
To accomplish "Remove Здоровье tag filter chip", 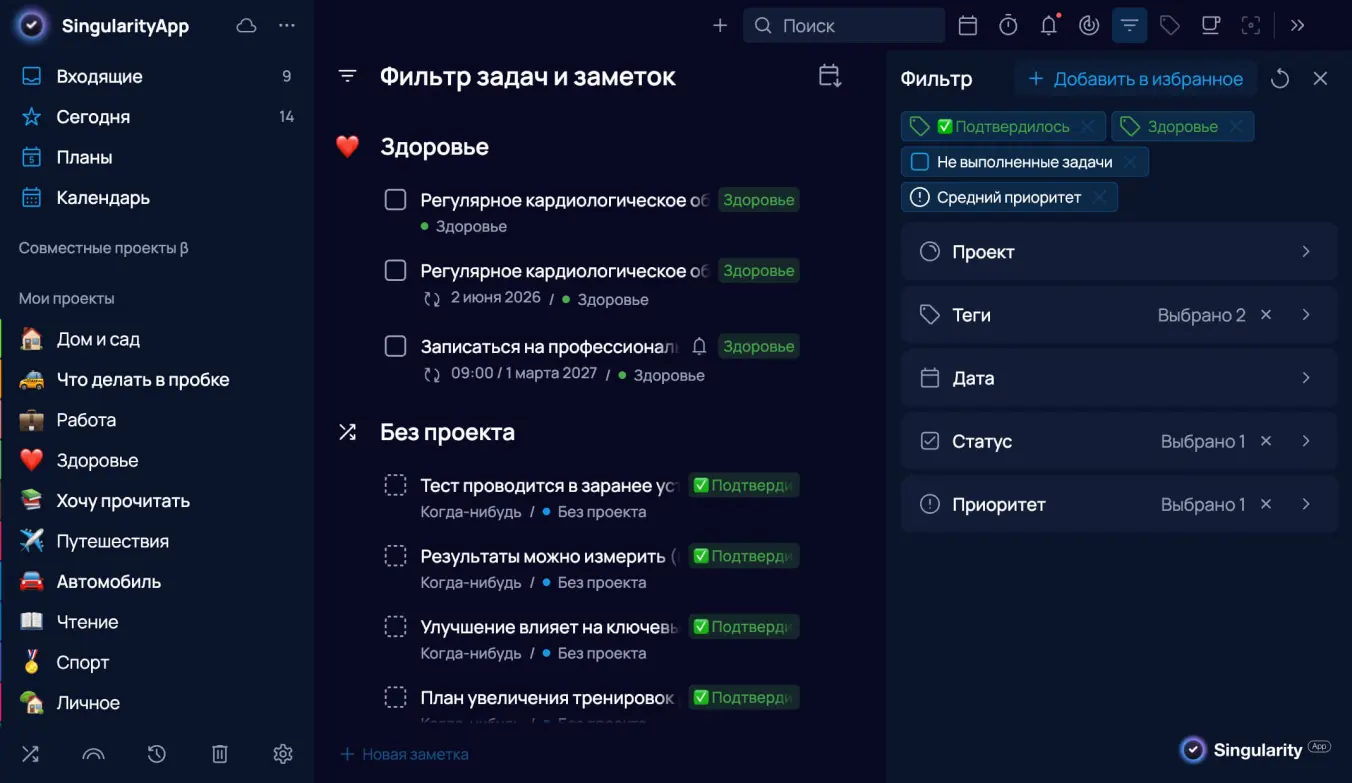I will click(x=1236, y=127).
